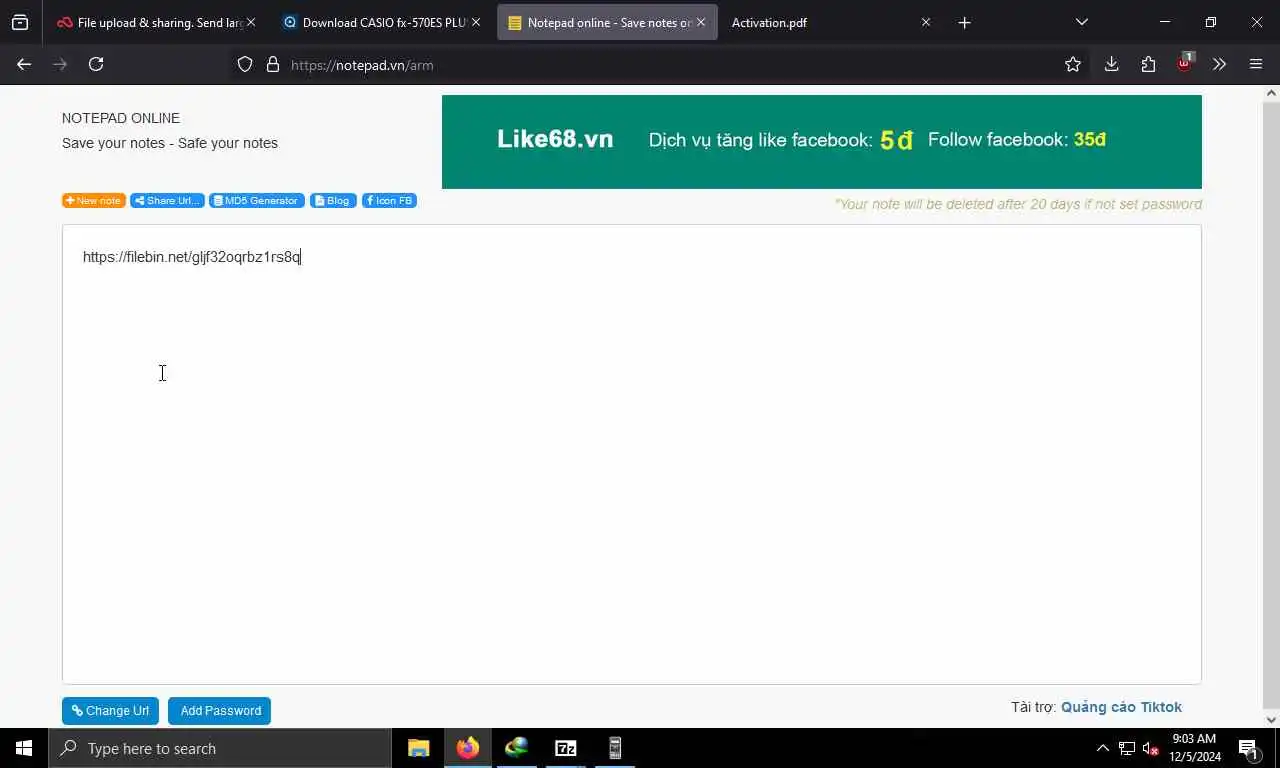
Task: Open Firefox View icon in tab strip
Action: 20,22
